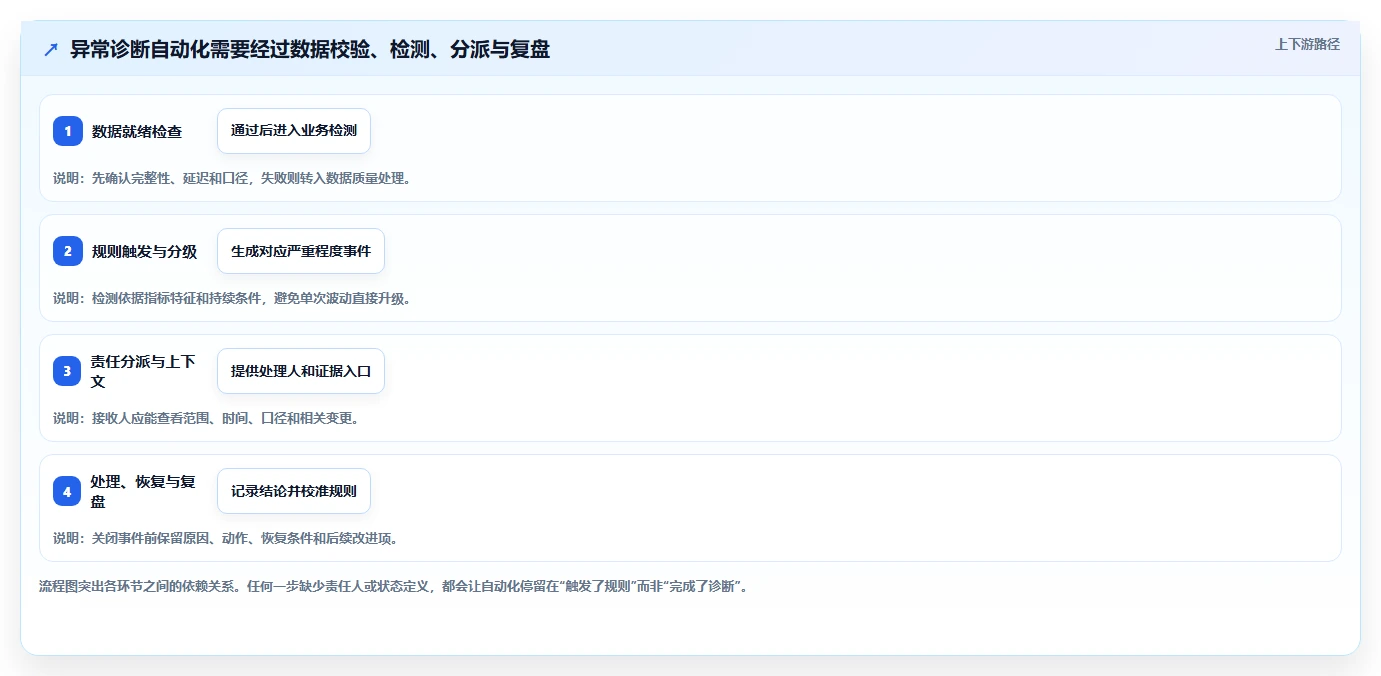Click the 通过后进入业务检测 chip

(294, 131)
